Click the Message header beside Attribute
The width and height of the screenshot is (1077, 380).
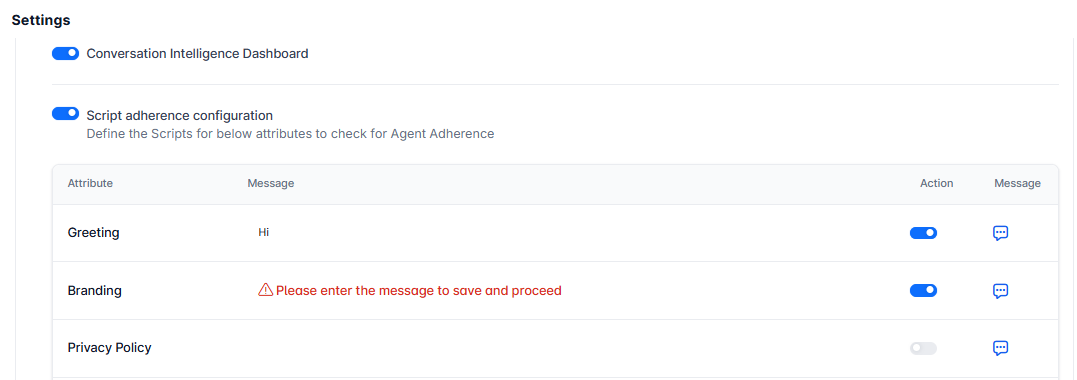coord(271,183)
